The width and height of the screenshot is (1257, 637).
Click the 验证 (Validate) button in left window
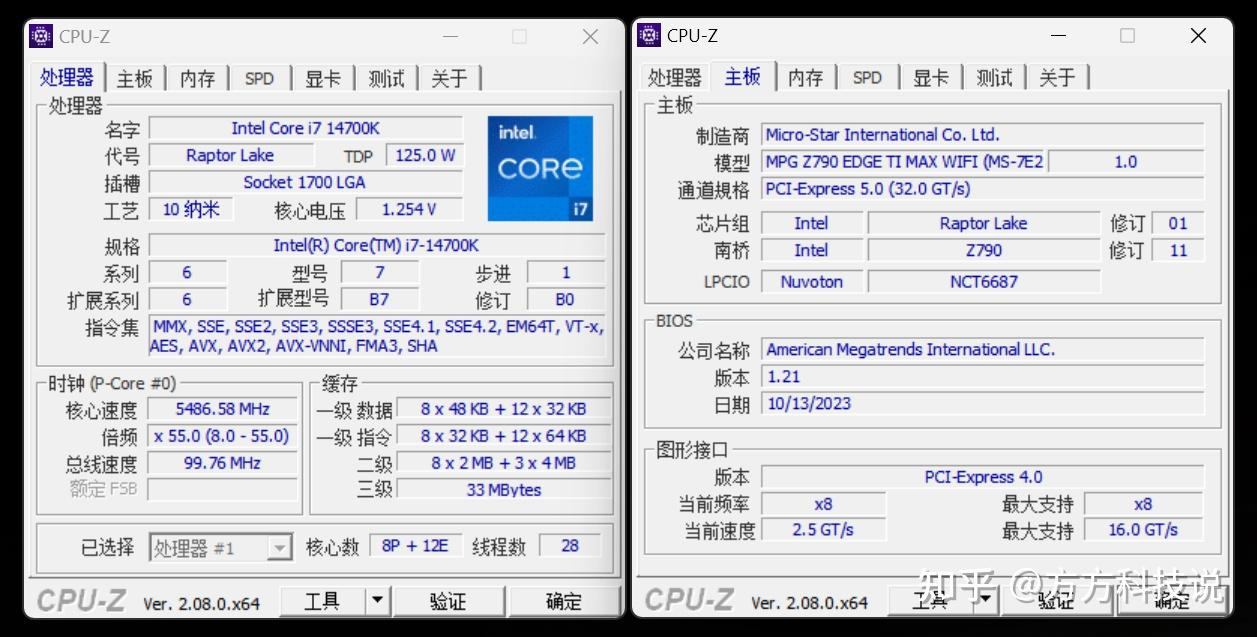(x=449, y=601)
